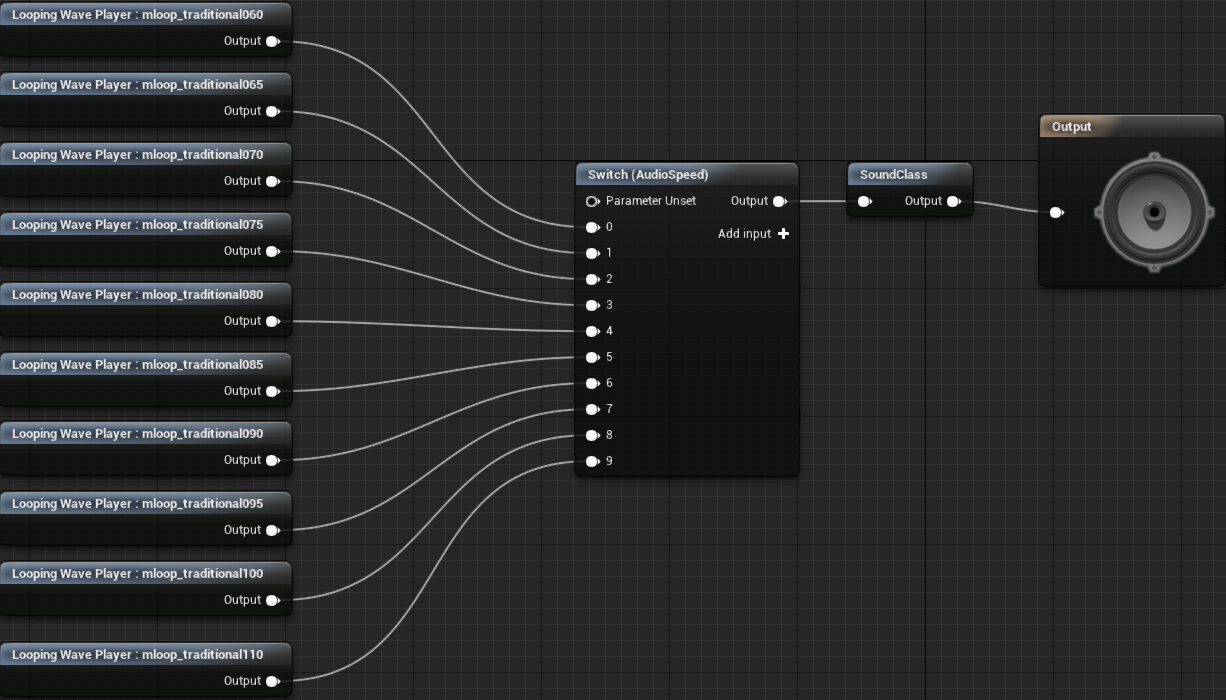Click output pin of mloop_traditional100 node

272,600
